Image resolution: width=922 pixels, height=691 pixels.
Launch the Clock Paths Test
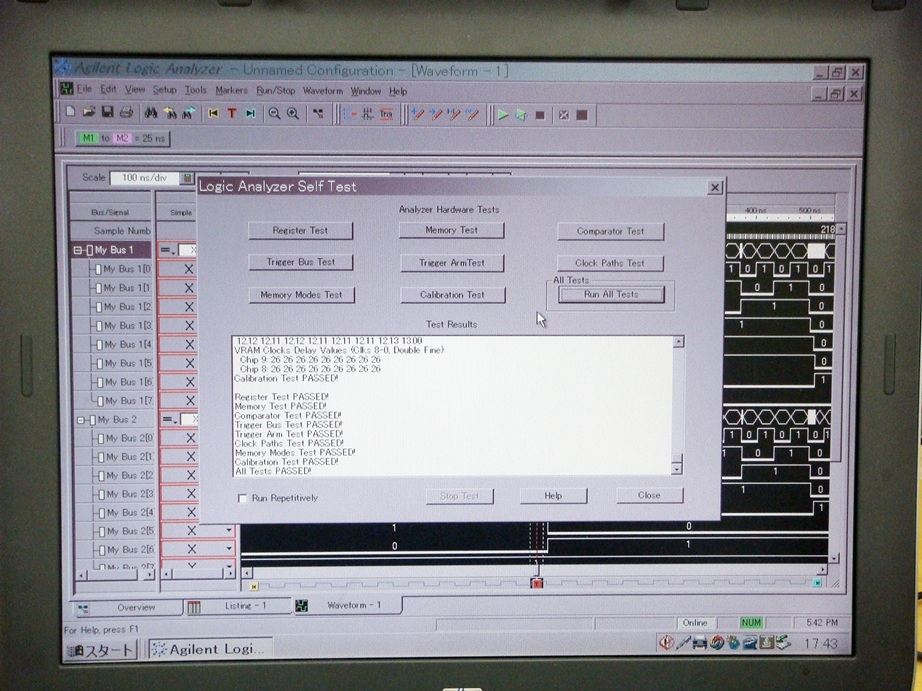610,263
